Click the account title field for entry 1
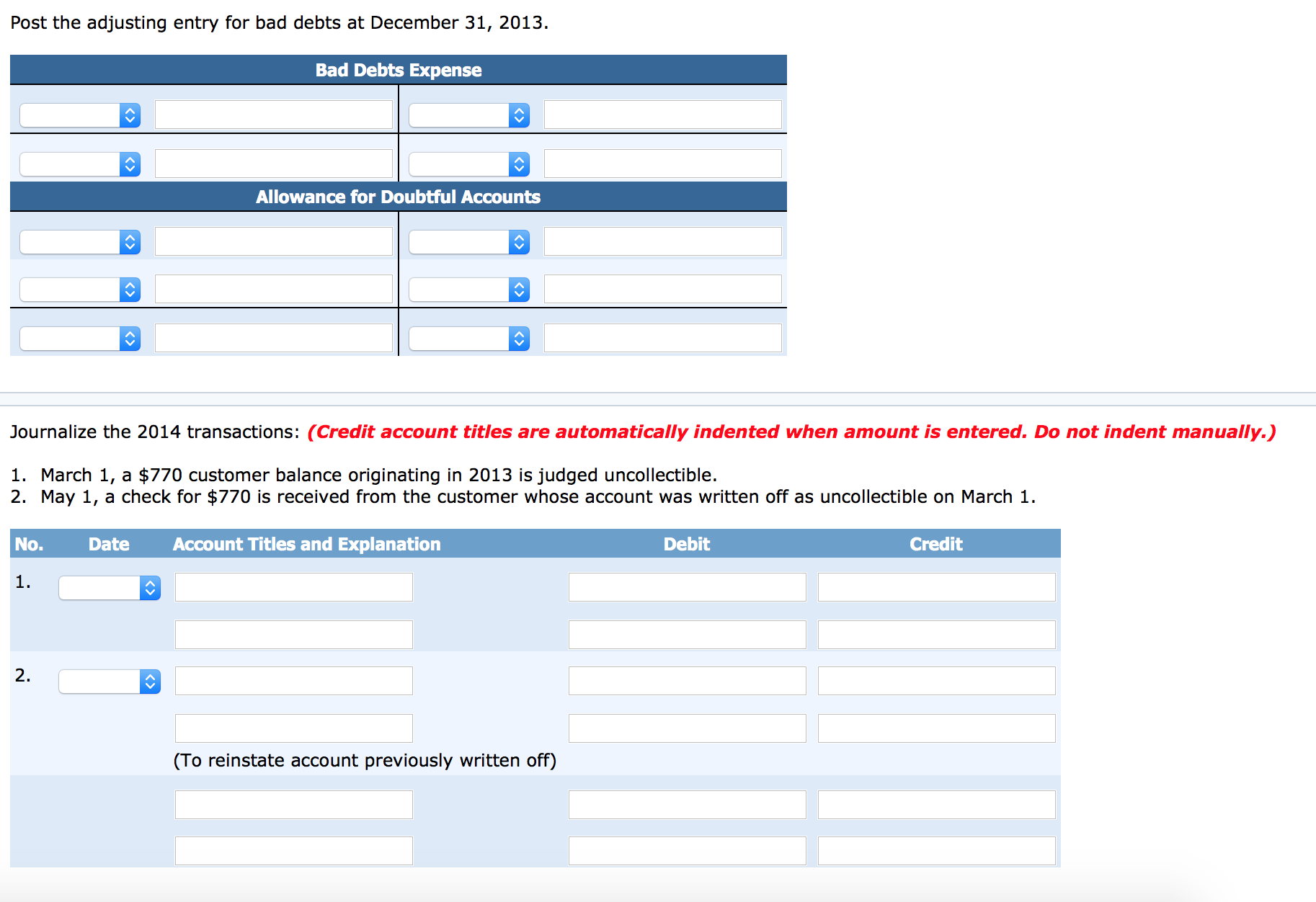This screenshot has height=902, width=1316. (x=293, y=586)
